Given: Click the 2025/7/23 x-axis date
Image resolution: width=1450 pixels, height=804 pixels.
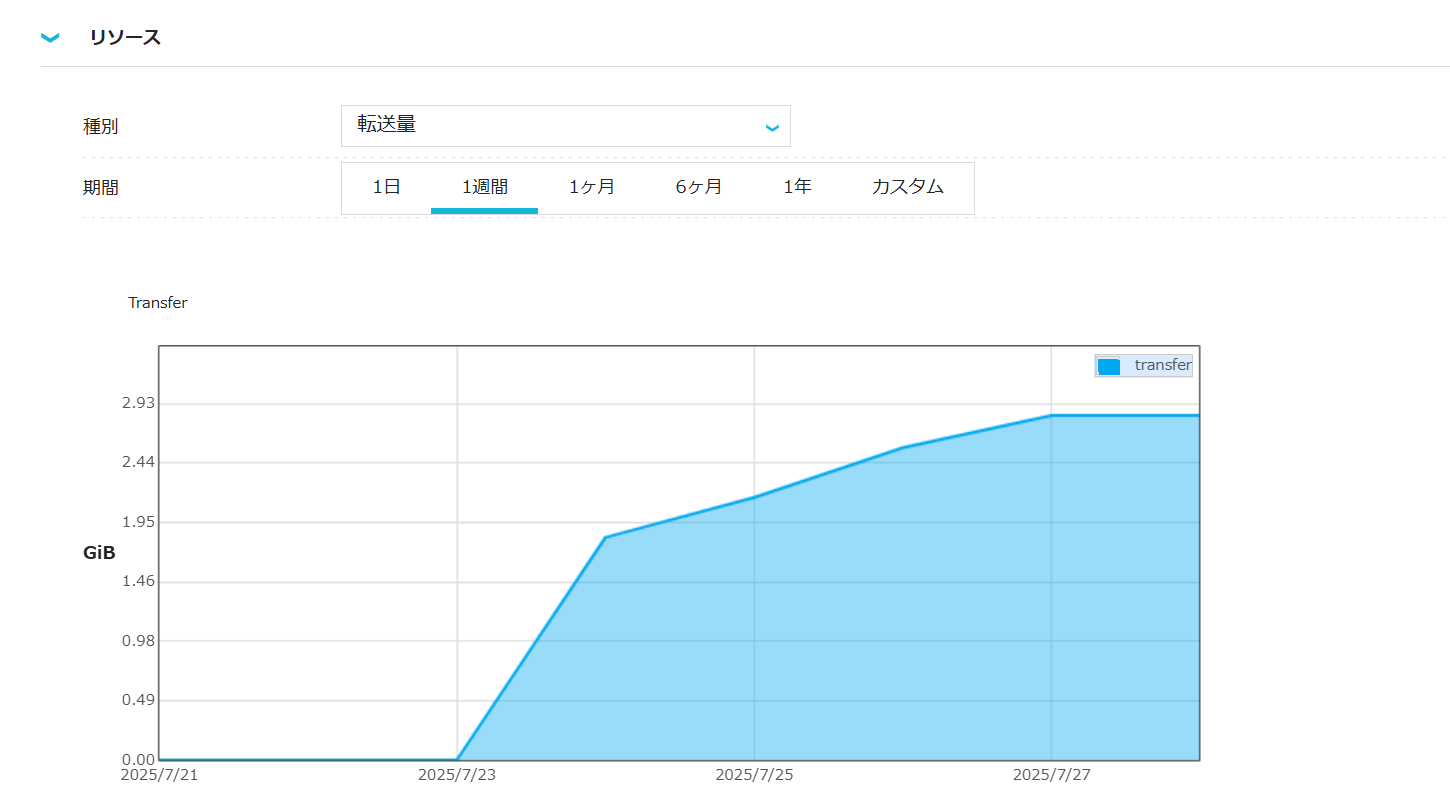Looking at the screenshot, I should tap(457, 775).
